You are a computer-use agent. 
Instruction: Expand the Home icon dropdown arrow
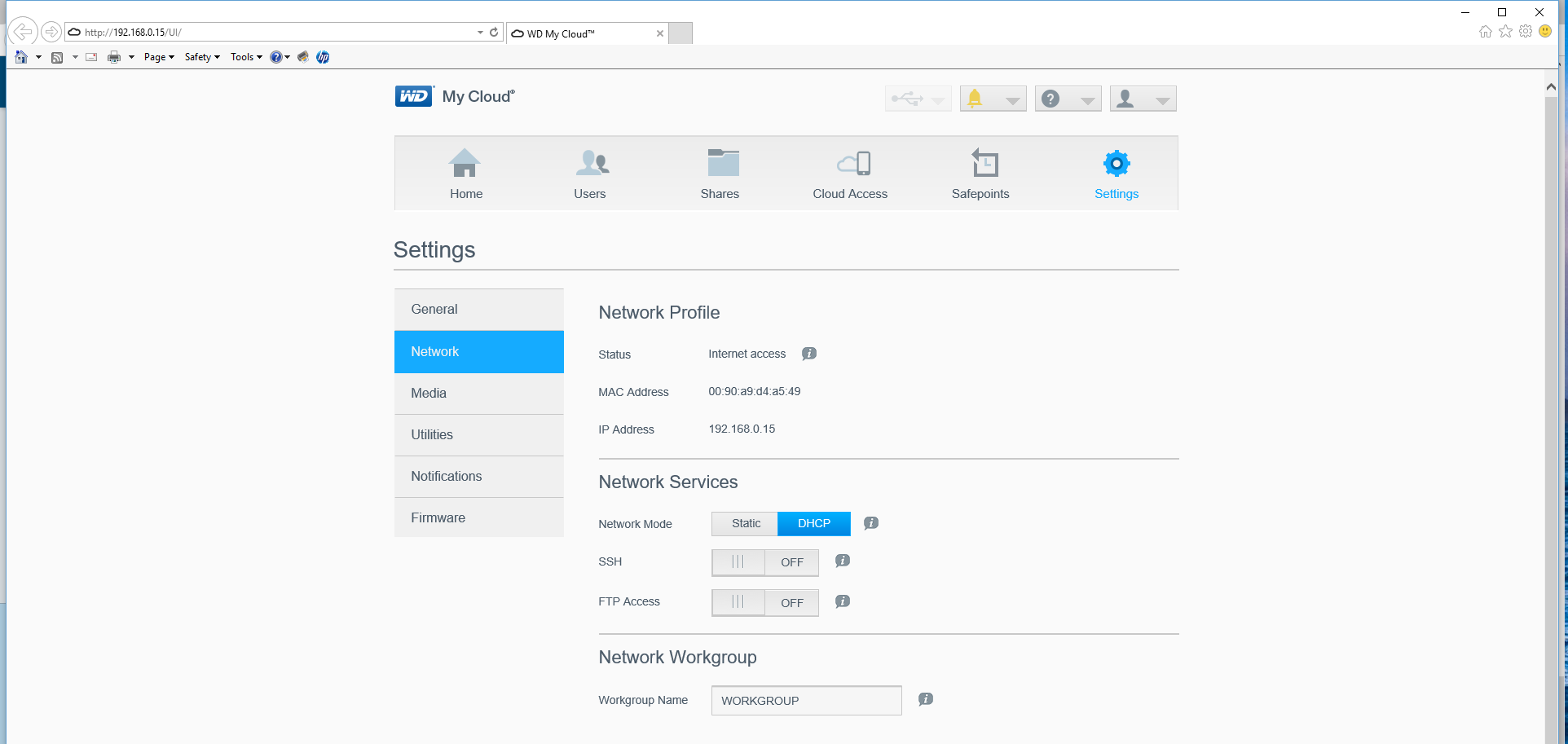(x=38, y=57)
